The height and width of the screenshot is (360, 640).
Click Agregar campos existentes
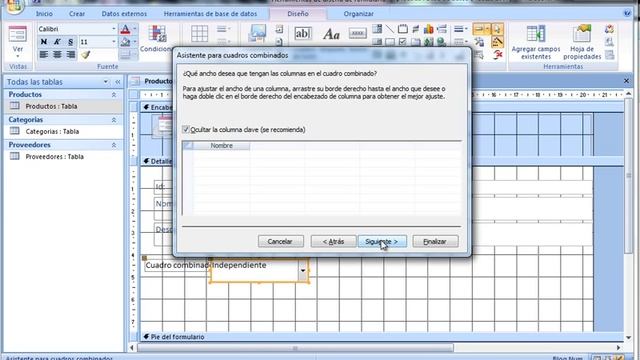[536, 42]
